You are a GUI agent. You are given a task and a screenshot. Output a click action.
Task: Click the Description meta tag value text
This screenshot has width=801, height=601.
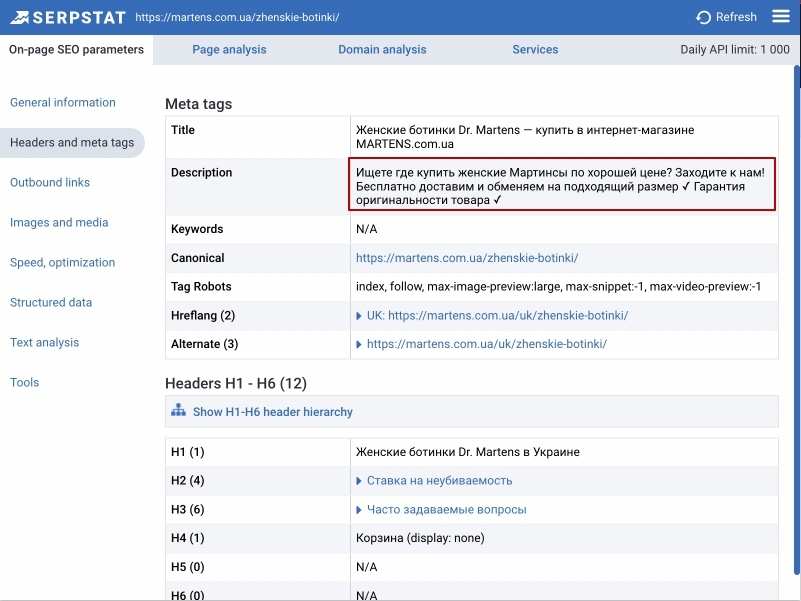pos(560,187)
